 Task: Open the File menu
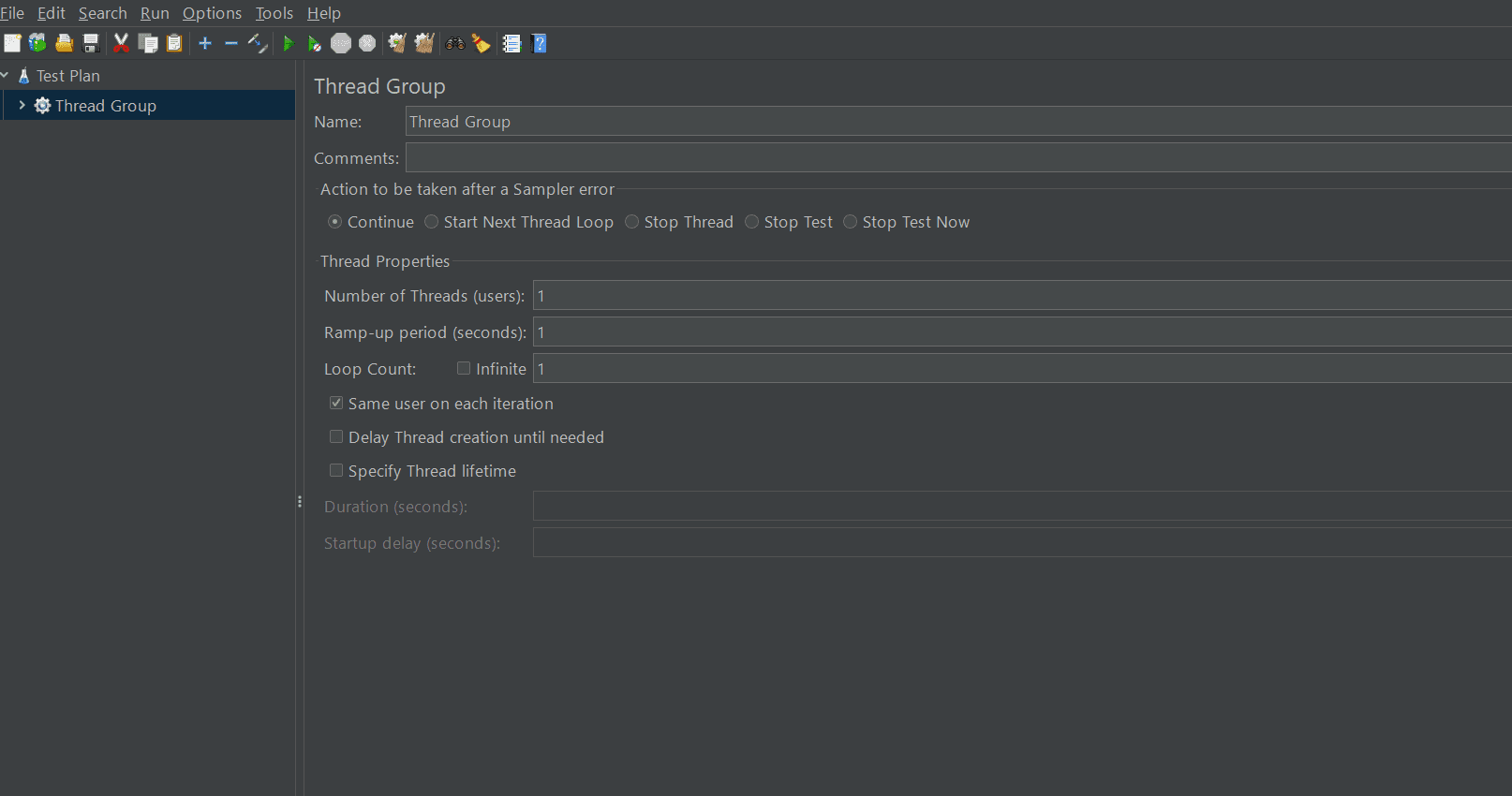coord(12,13)
